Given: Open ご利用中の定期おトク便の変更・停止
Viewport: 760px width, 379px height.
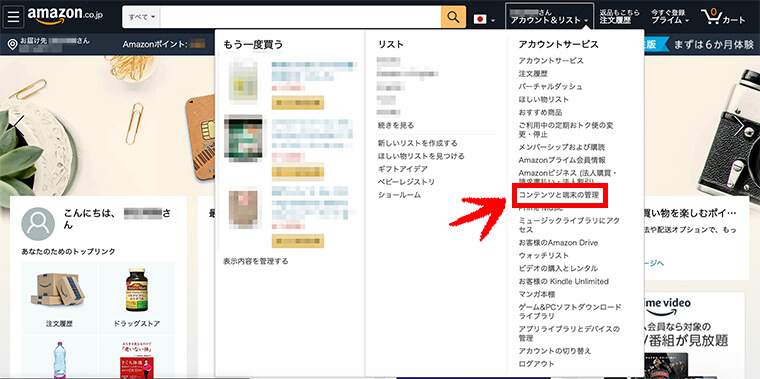Looking at the screenshot, I should click(x=566, y=129).
